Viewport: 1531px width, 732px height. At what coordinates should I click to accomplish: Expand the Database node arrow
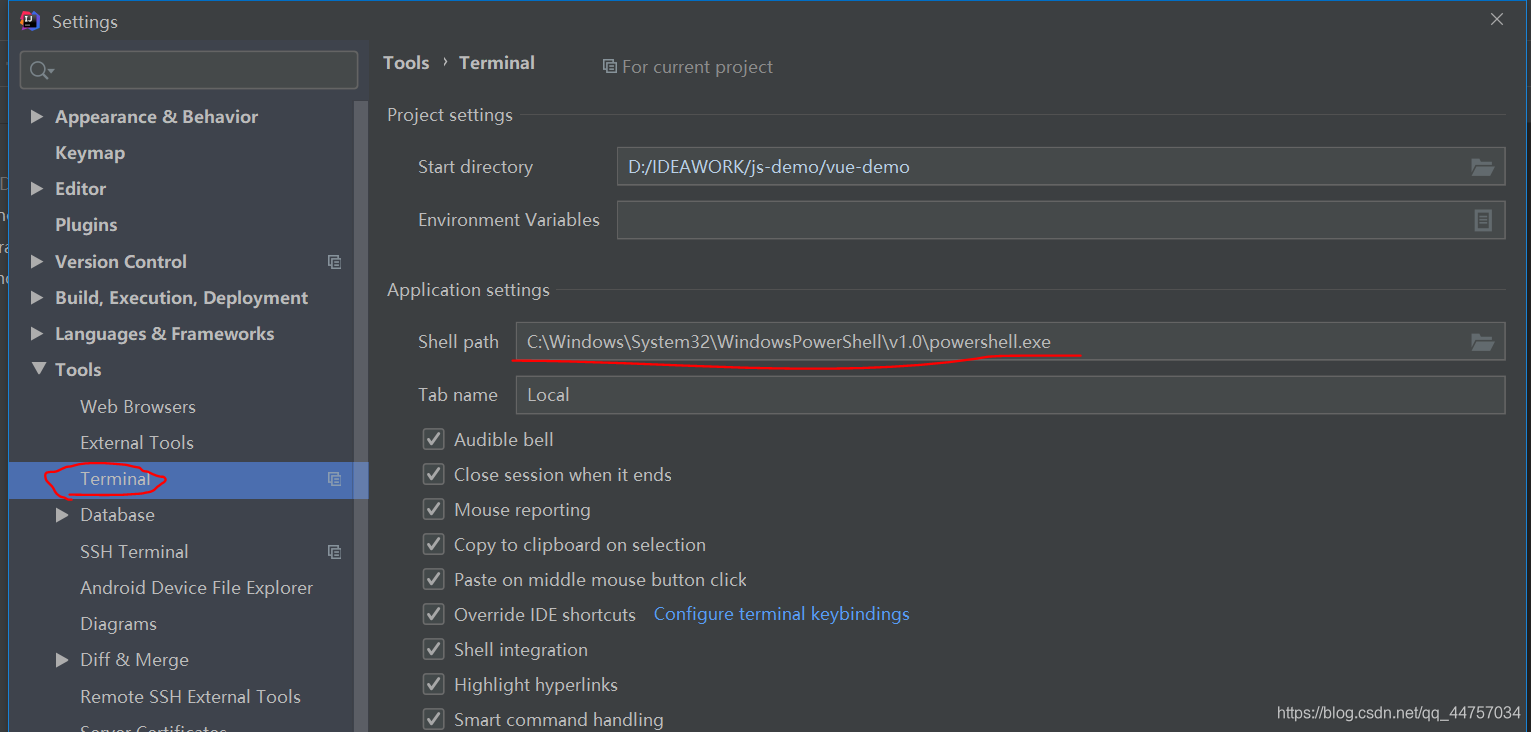click(62, 515)
